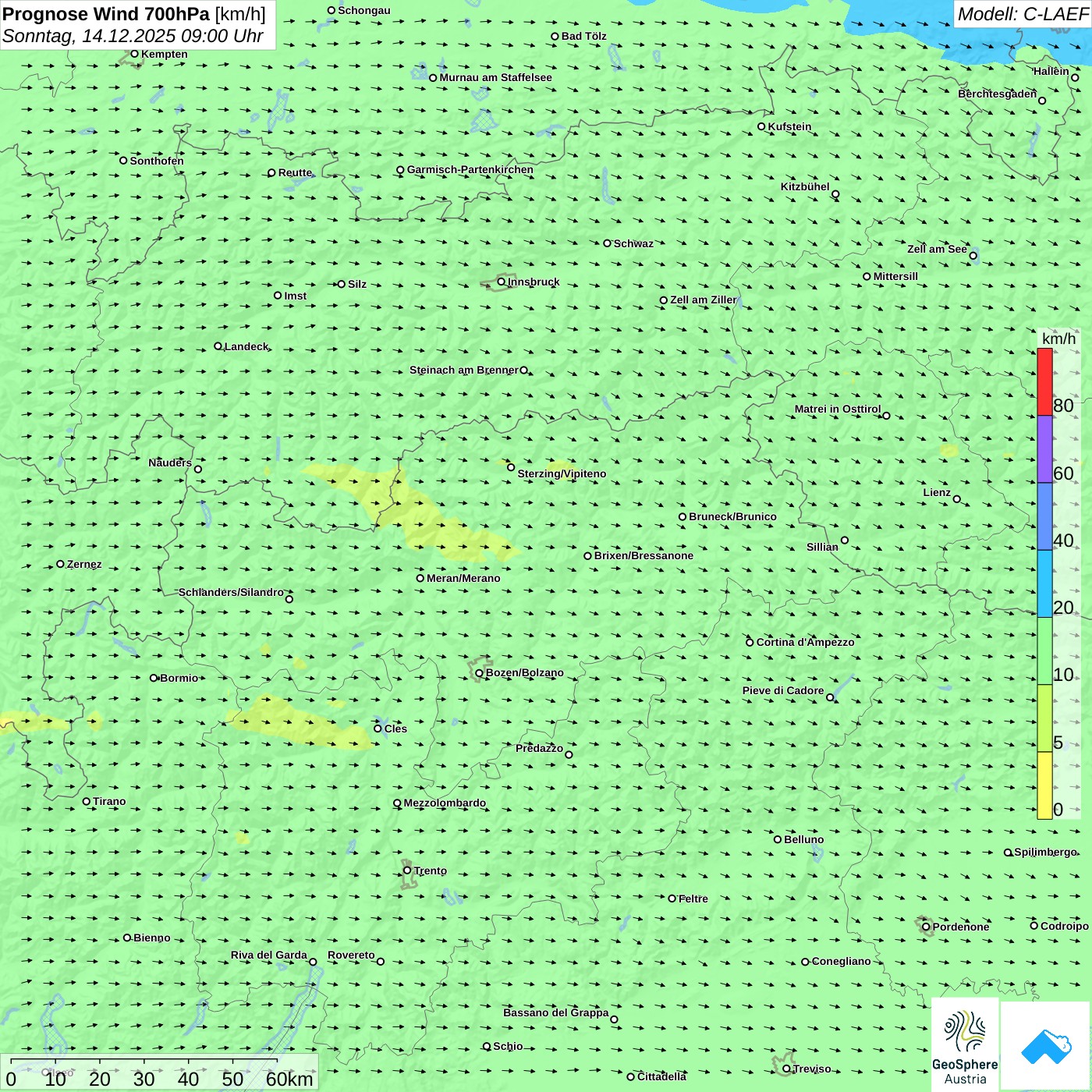Select the Mezzolombardo label
1092x1092 pixels.
pos(445,803)
